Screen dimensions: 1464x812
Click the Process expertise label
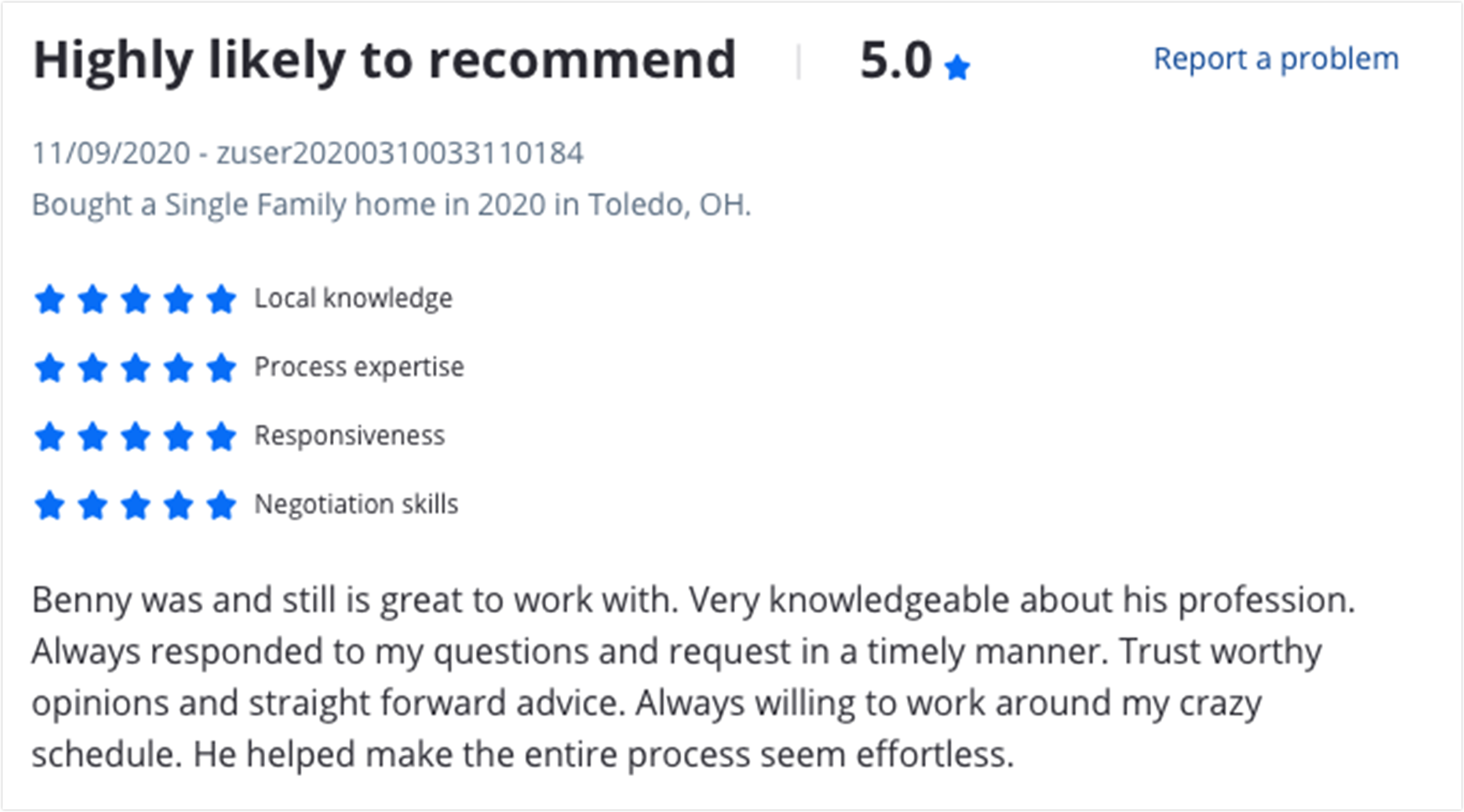coord(359,367)
